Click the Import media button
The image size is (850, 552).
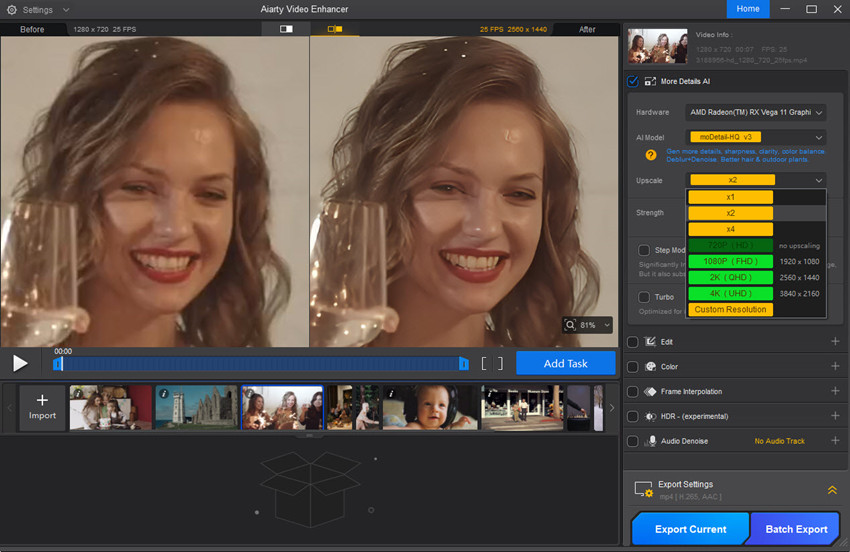(x=42, y=407)
